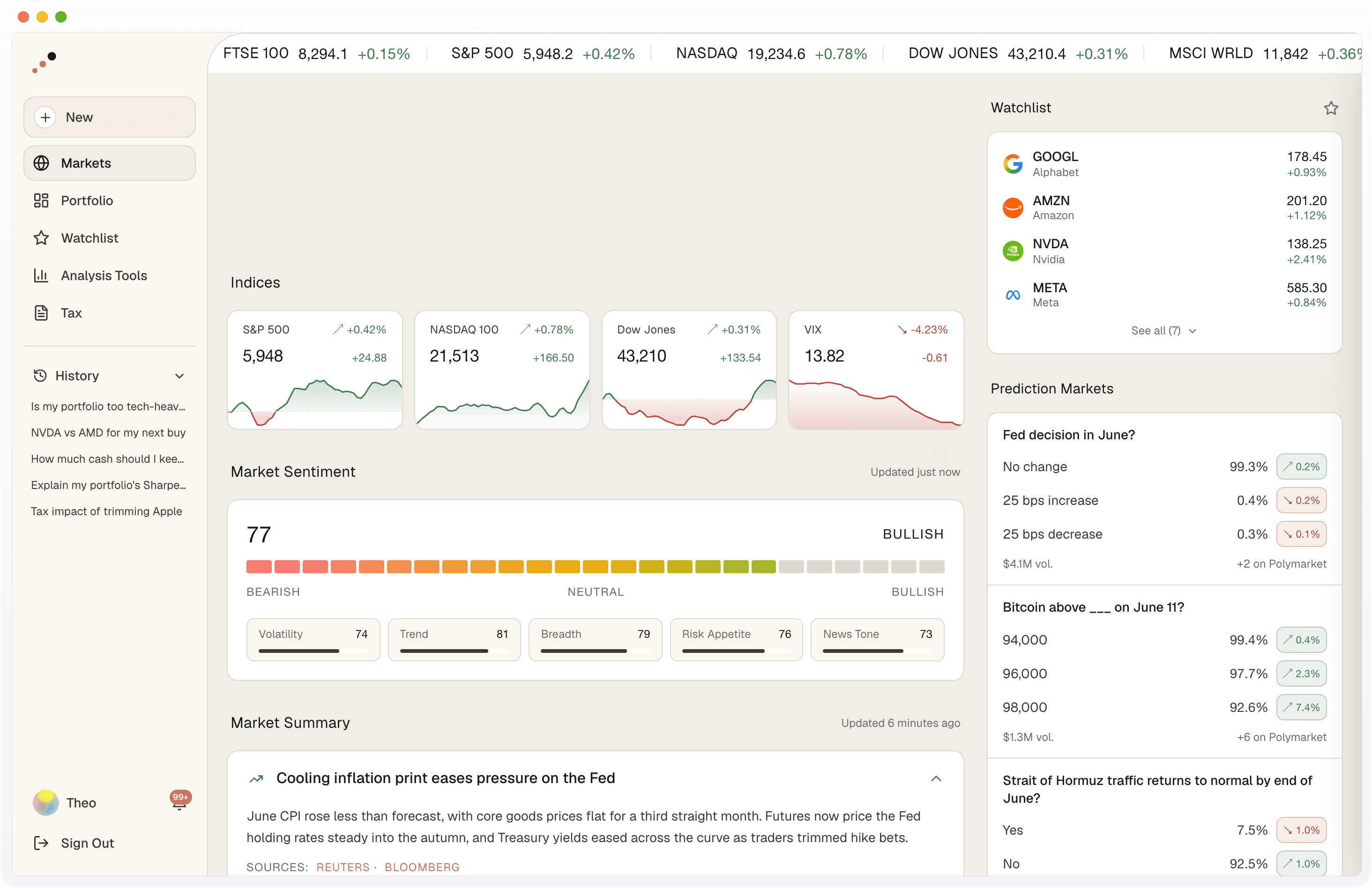Click the star icon beside Watchlist heading

(x=1330, y=108)
